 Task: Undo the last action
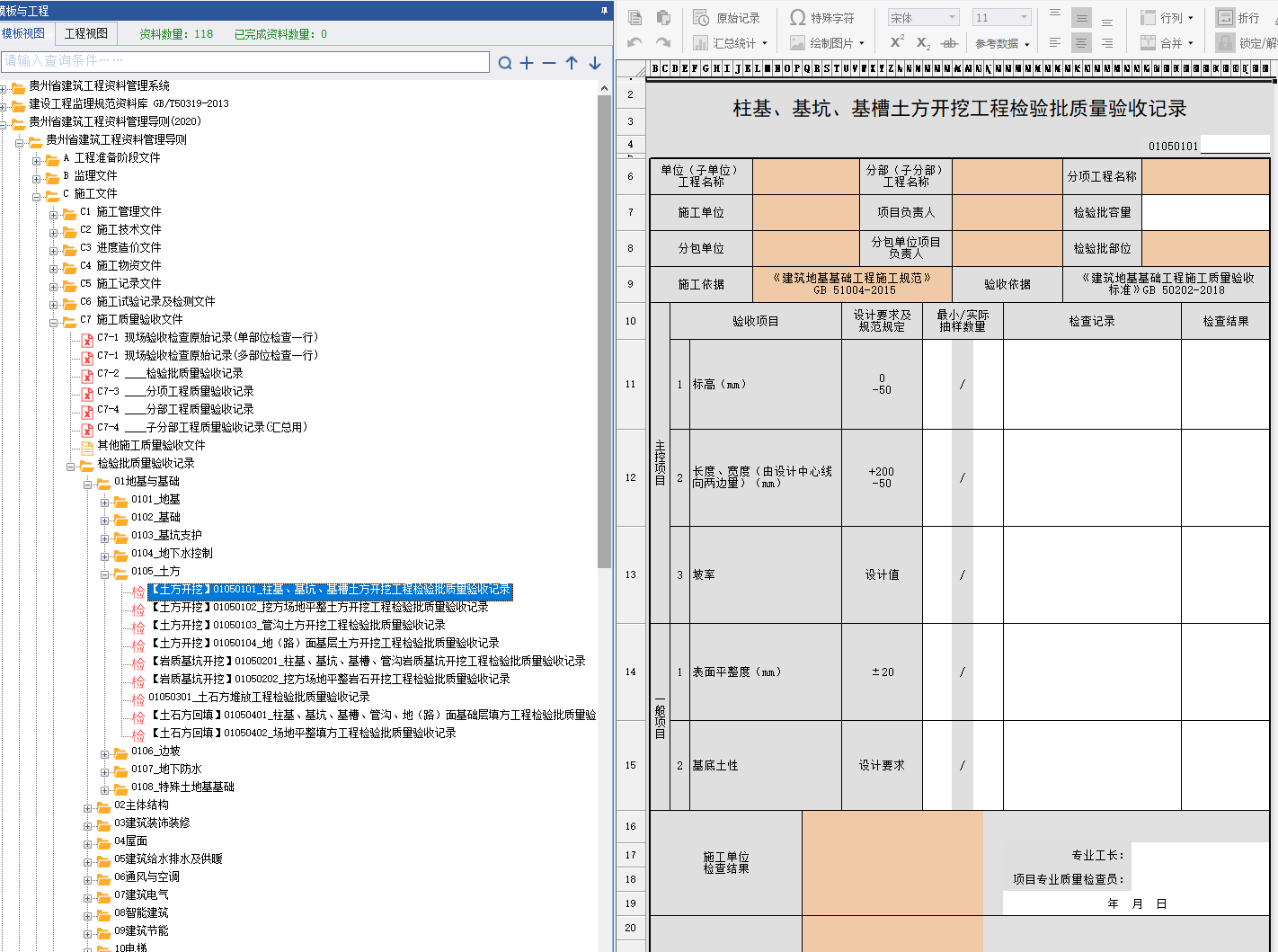click(x=635, y=42)
